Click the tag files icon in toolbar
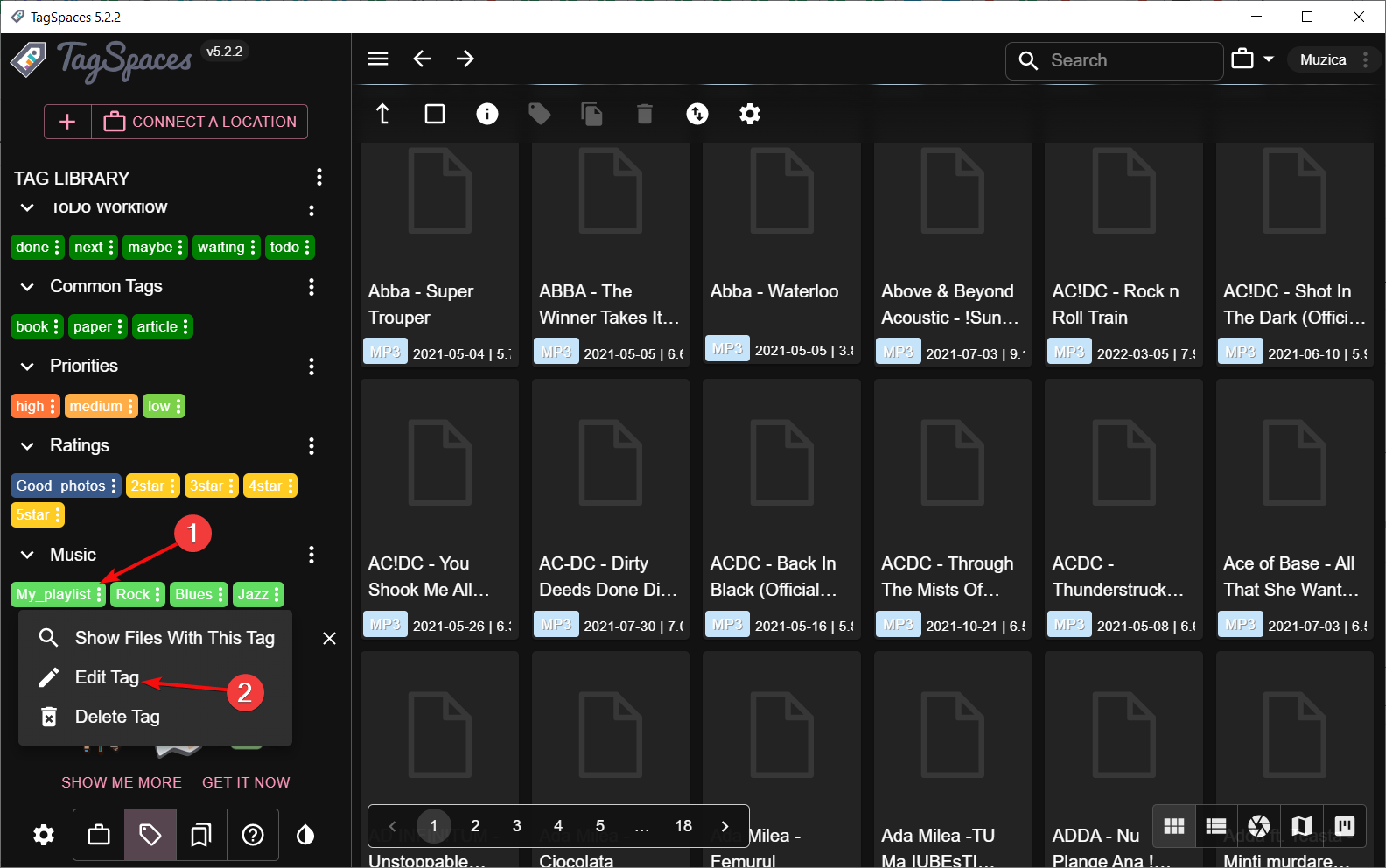The height and width of the screenshot is (868, 1386). 540,114
